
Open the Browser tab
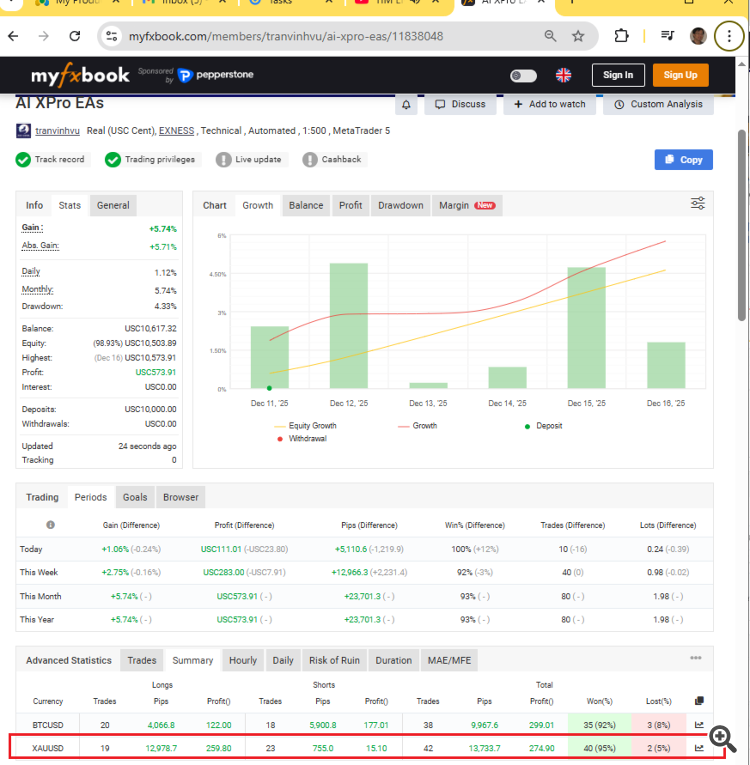181,497
